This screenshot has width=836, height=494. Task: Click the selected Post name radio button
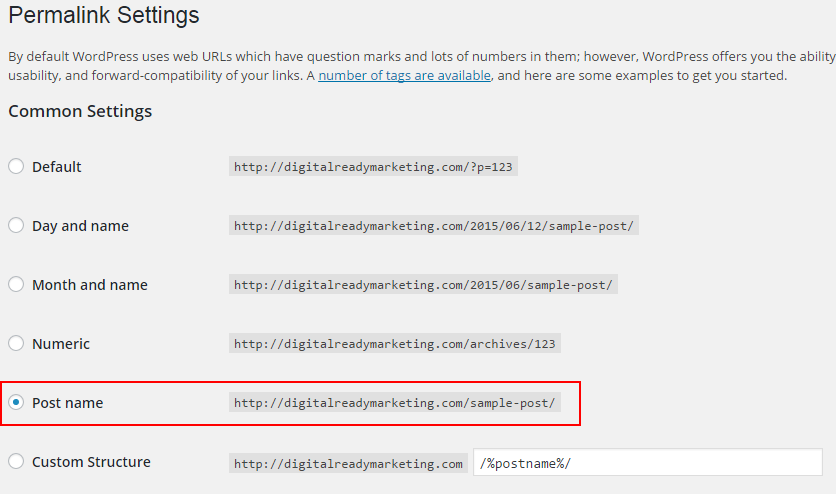point(16,403)
